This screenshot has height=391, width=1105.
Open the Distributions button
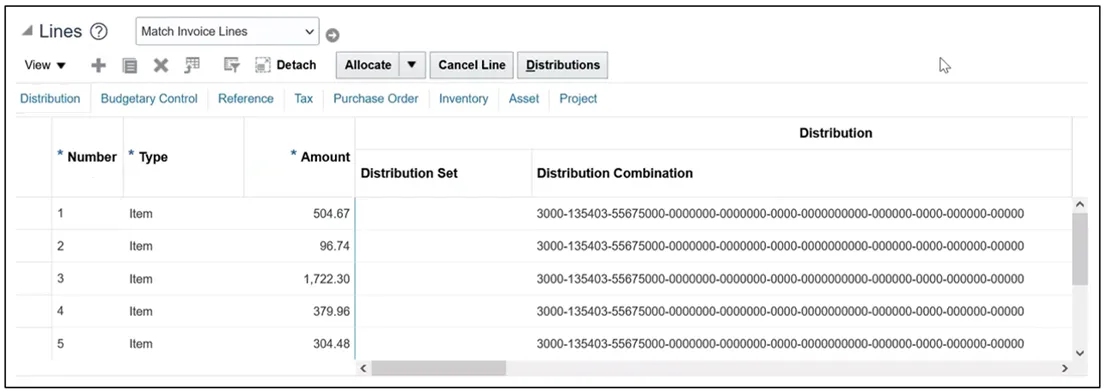point(563,65)
